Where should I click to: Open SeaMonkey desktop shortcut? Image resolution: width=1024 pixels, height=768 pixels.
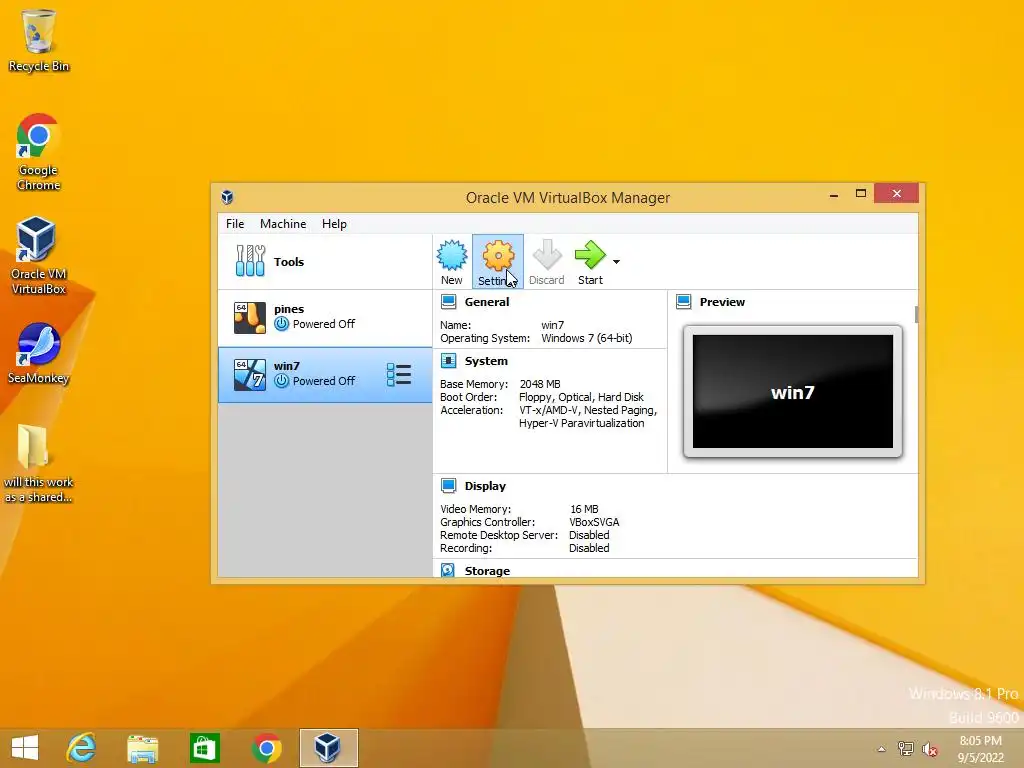(39, 353)
